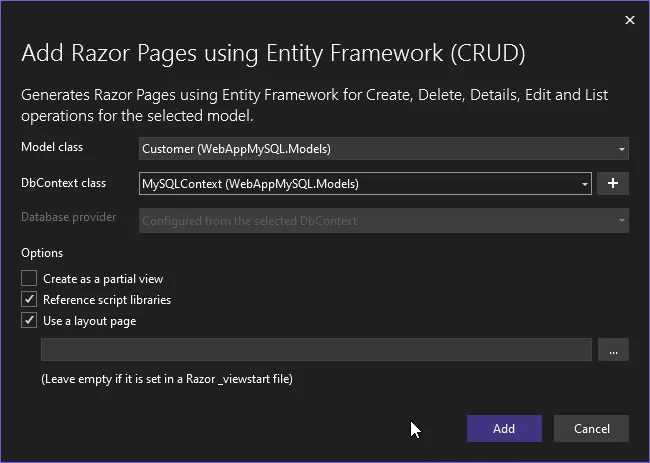650x463 pixels.
Task: Click the Database provider dropdown arrow
Action: click(621, 220)
